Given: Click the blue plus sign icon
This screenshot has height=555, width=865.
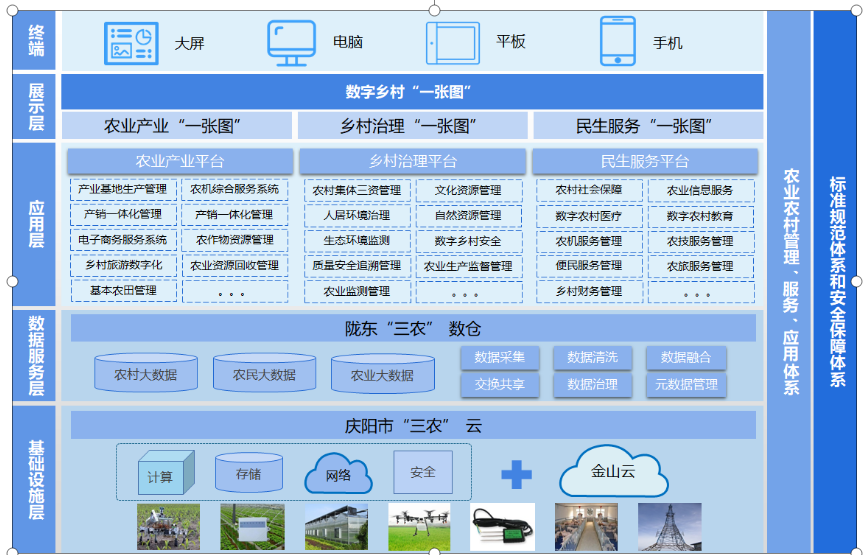Looking at the screenshot, I should (516, 473).
